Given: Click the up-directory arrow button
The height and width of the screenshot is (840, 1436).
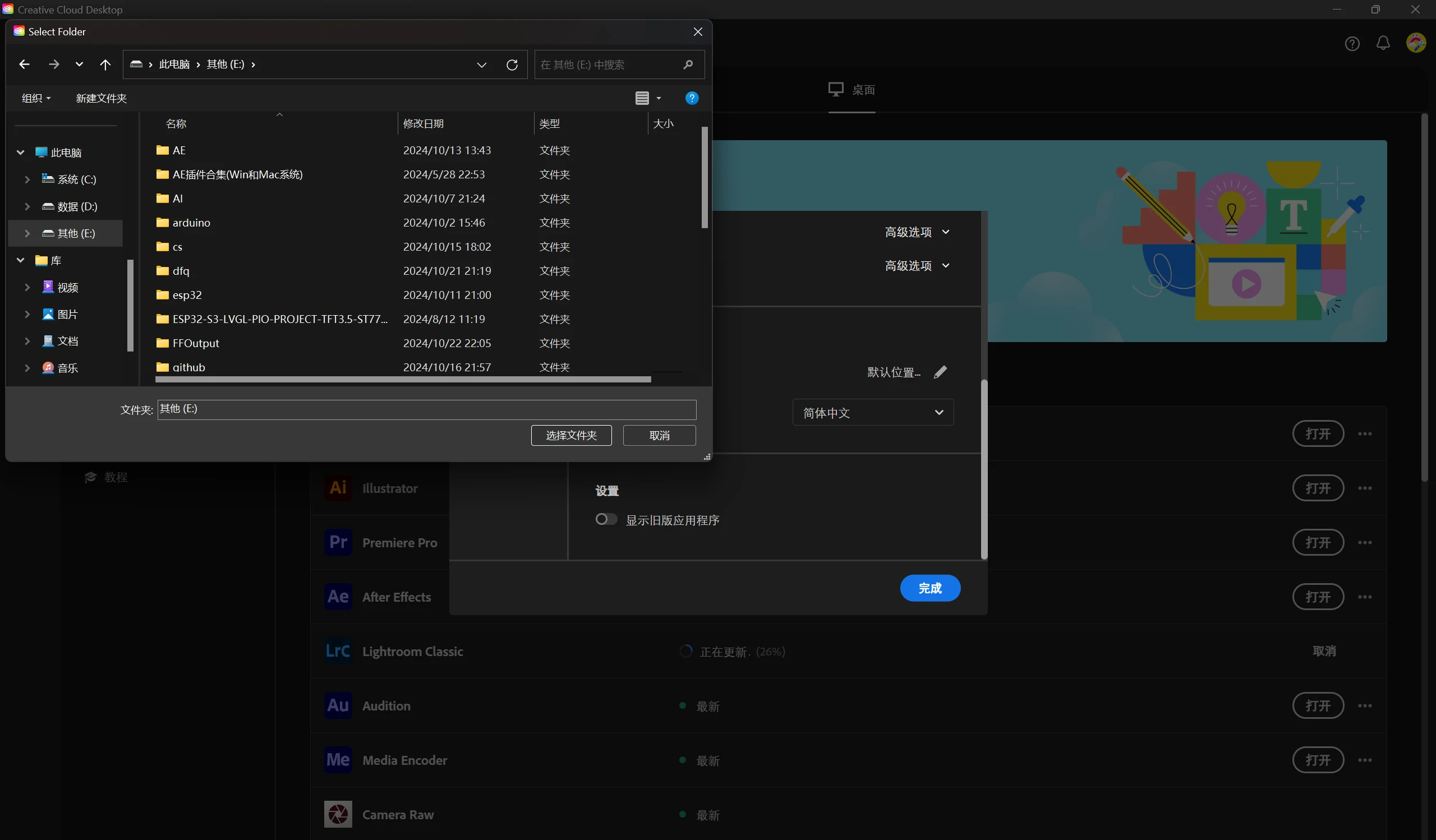Looking at the screenshot, I should 105,64.
